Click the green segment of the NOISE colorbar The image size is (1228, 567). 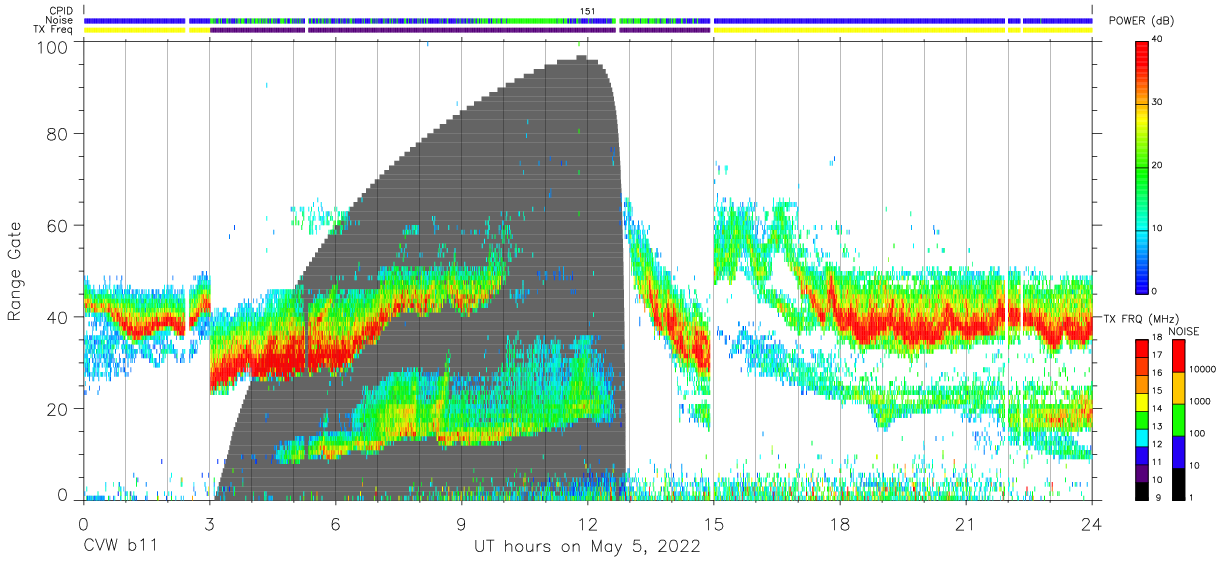pyautogui.click(x=1177, y=418)
